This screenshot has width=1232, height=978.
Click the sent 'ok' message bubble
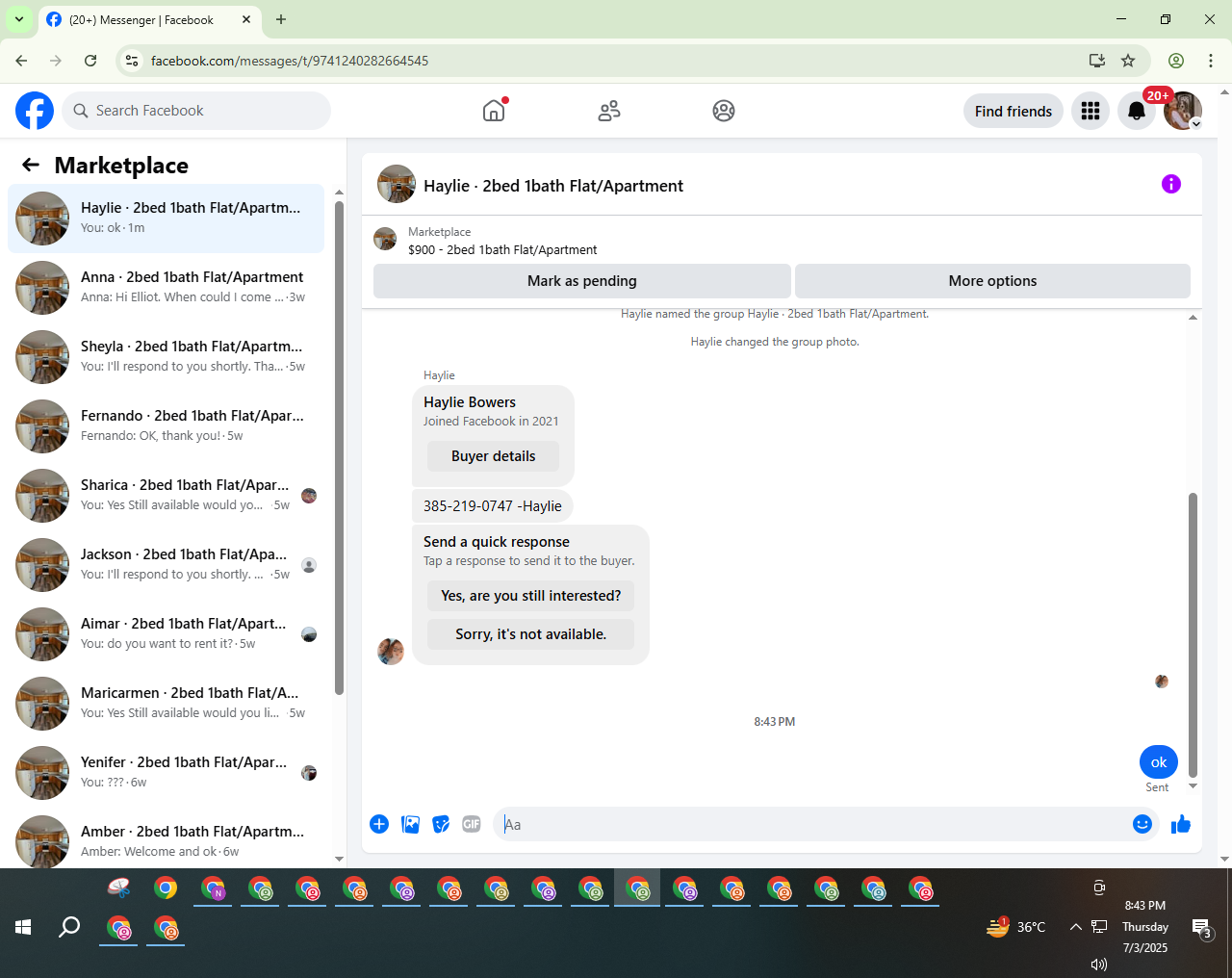[1159, 761]
